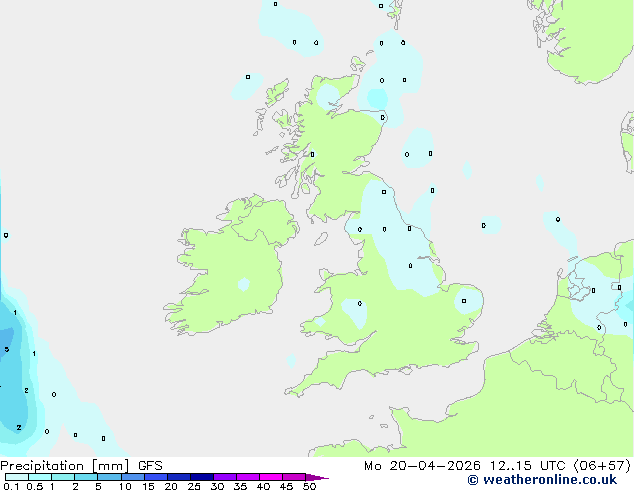The image size is (634, 490).
Task: Click the 'Precipitation' title word
Action: [42, 466]
